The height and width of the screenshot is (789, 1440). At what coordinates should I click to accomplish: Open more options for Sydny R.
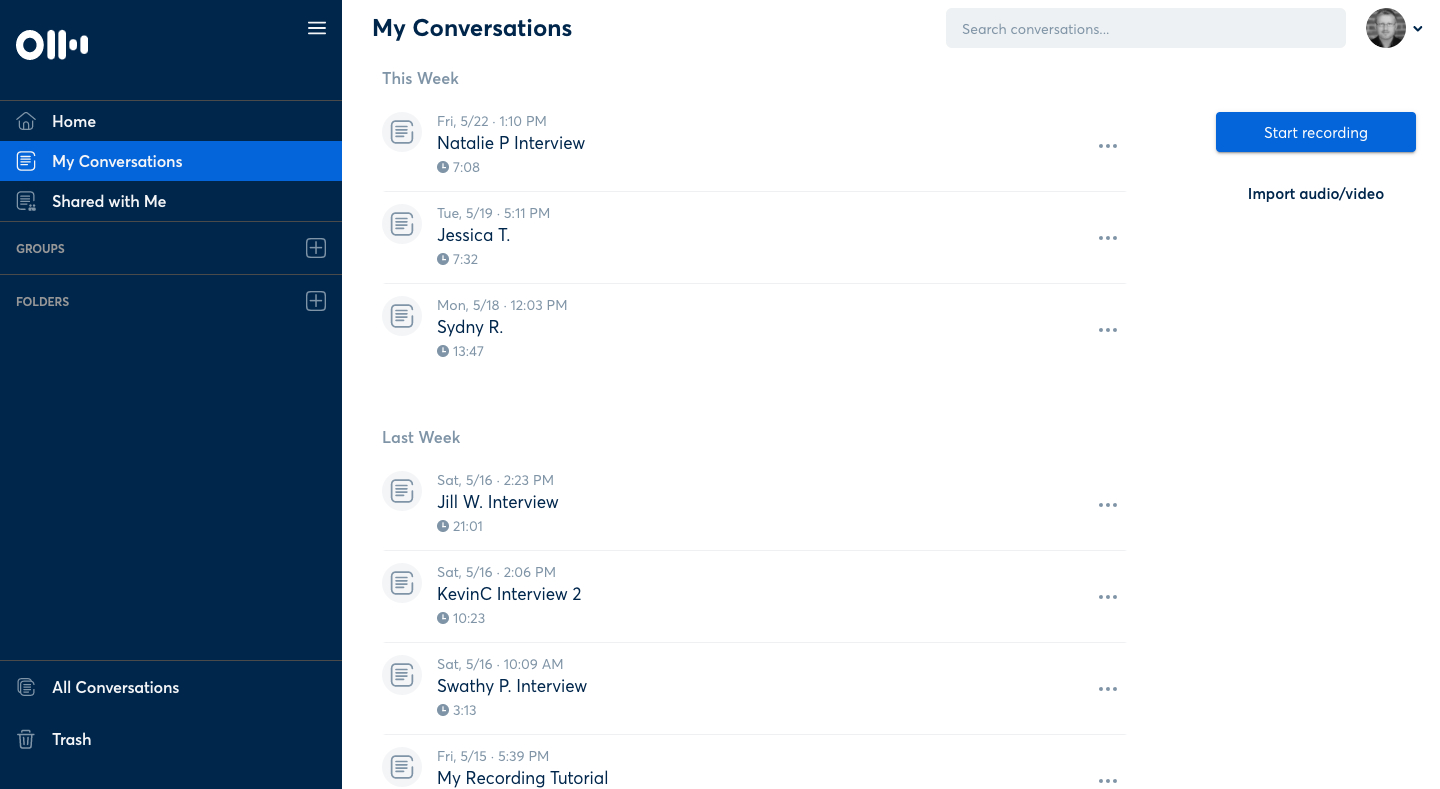point(1107,330)
